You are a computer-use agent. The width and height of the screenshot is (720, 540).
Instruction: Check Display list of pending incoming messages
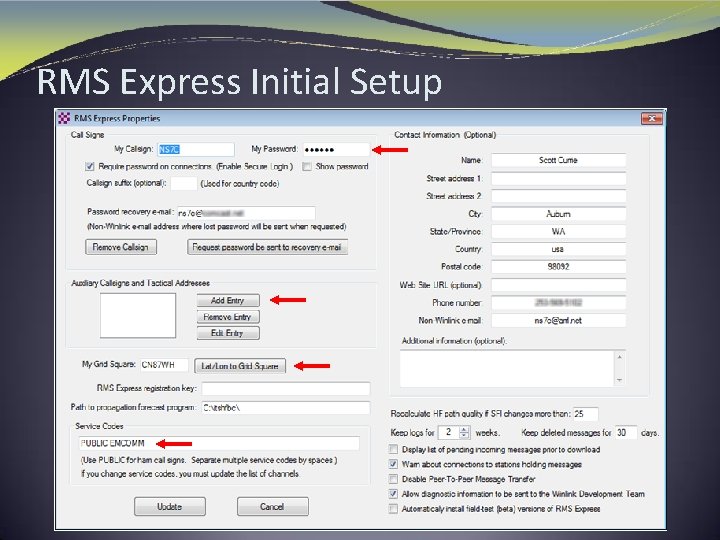coord(393,449)
